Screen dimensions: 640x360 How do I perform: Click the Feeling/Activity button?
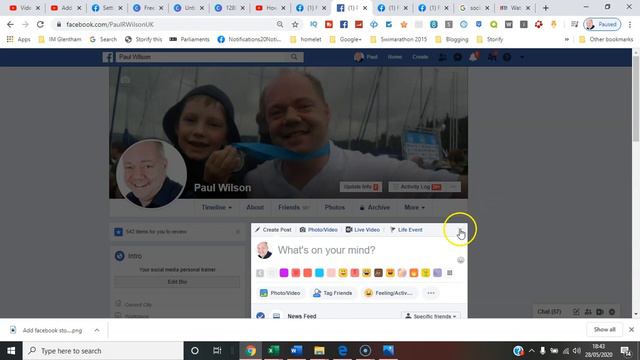pyautogui.click(x=389, y=293)
